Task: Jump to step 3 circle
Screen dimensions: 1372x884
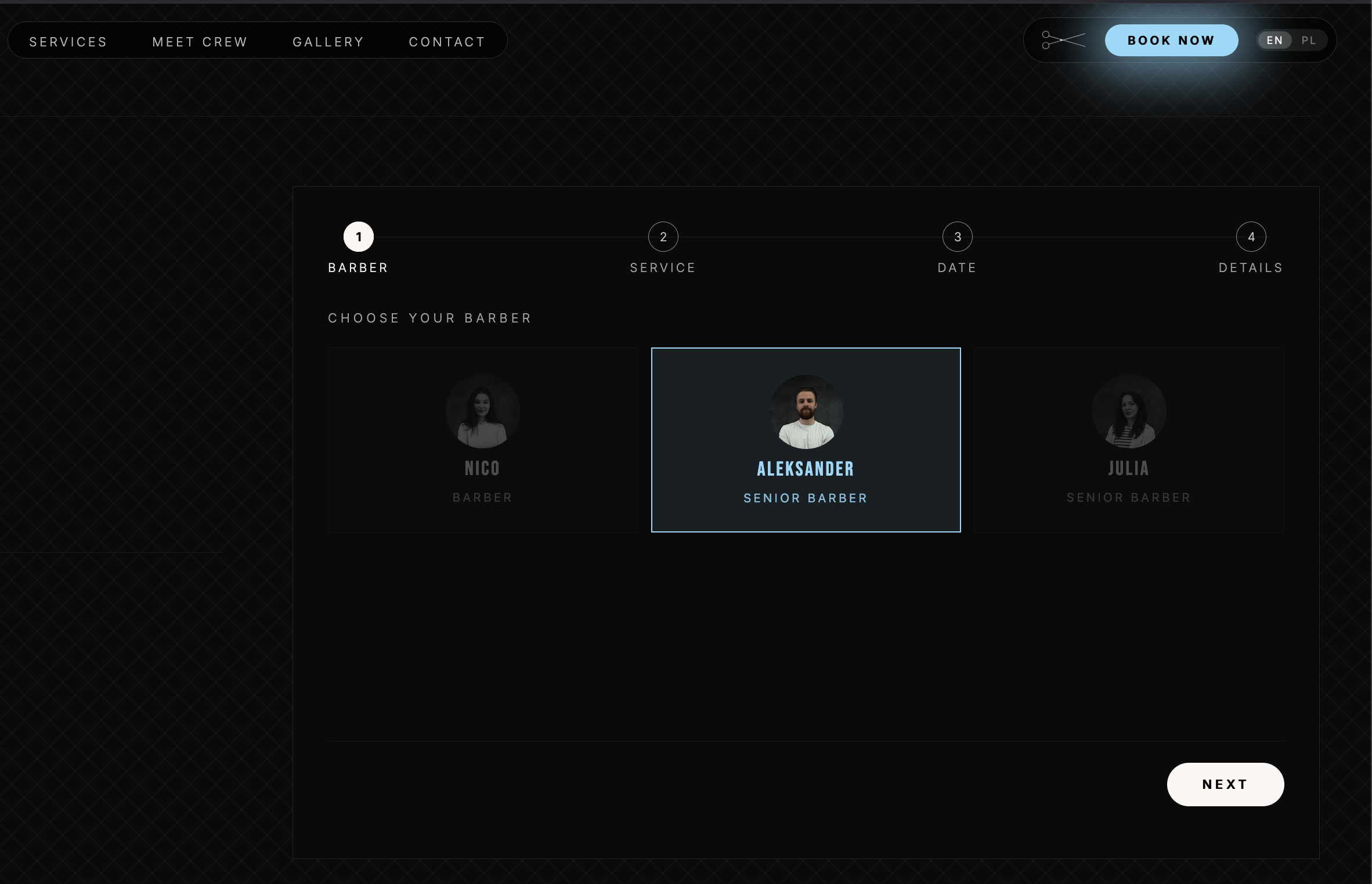Action: coord(958,237)
